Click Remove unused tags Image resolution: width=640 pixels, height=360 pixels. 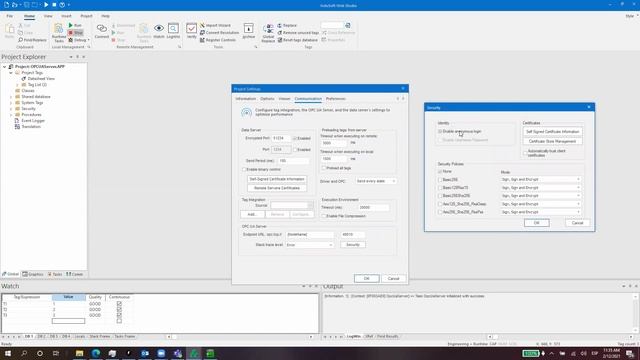pos(298,33)
